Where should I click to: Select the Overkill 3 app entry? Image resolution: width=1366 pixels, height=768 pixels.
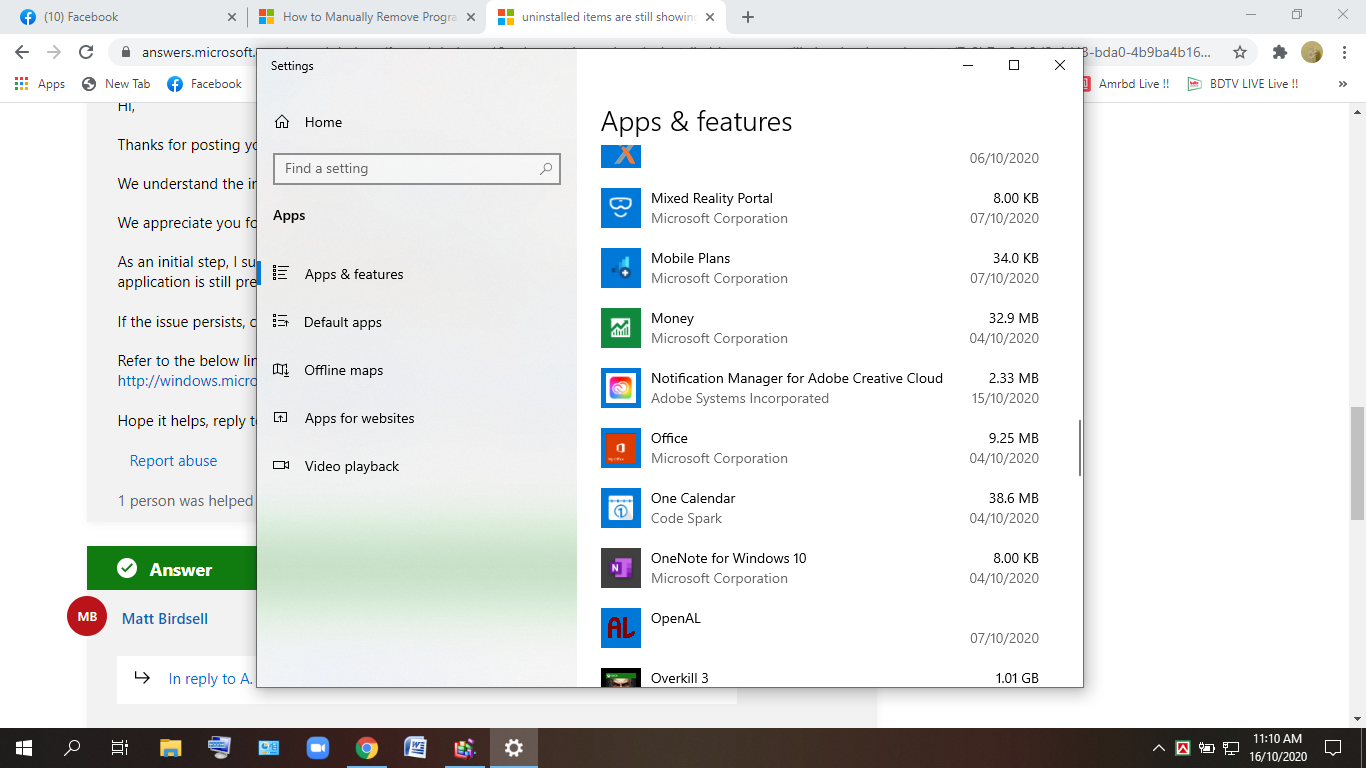coord(820,678)
